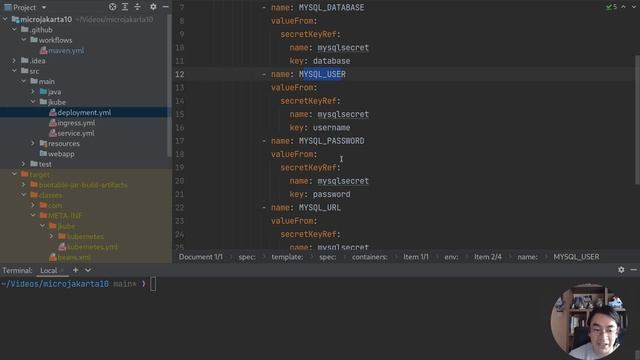Click the 'Item 2/4' breadcrumb

(488, 257)
